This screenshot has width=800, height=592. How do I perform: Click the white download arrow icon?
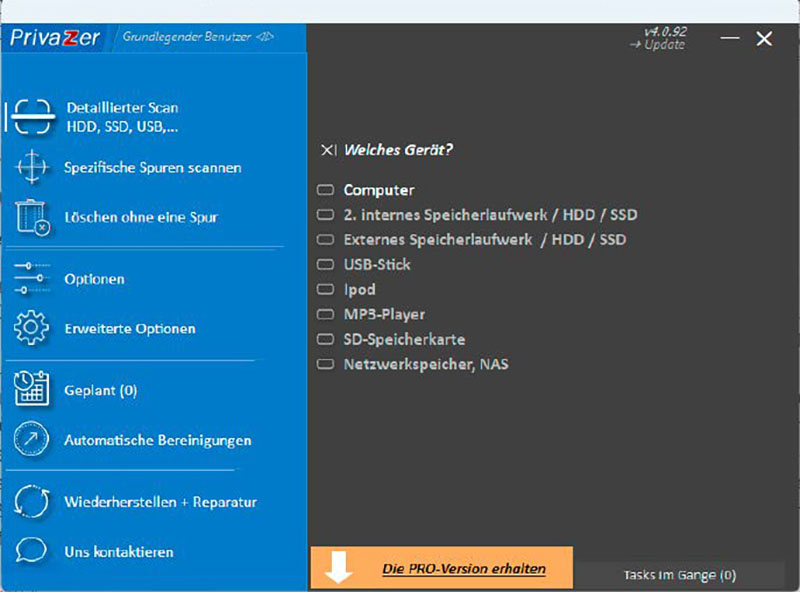[338, 567]
